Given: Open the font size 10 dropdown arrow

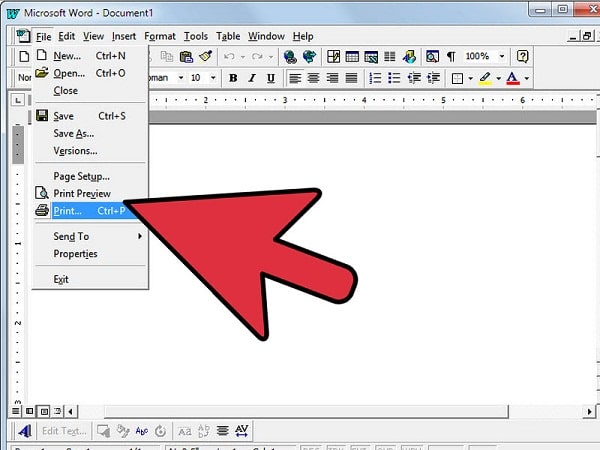Looking at the screenshot, I should 213,78.
